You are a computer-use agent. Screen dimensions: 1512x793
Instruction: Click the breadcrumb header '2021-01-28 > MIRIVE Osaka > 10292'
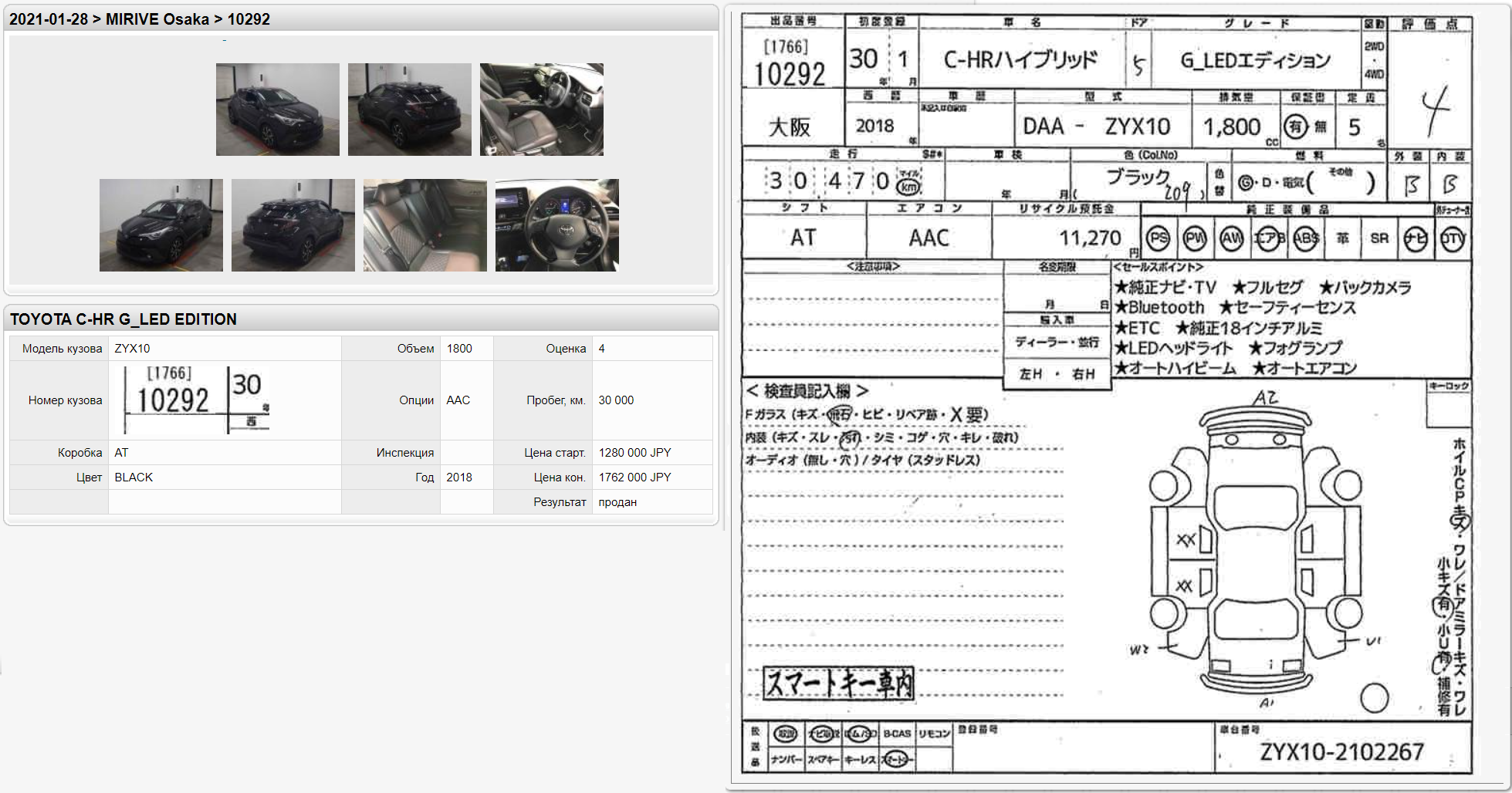point(140,19)
